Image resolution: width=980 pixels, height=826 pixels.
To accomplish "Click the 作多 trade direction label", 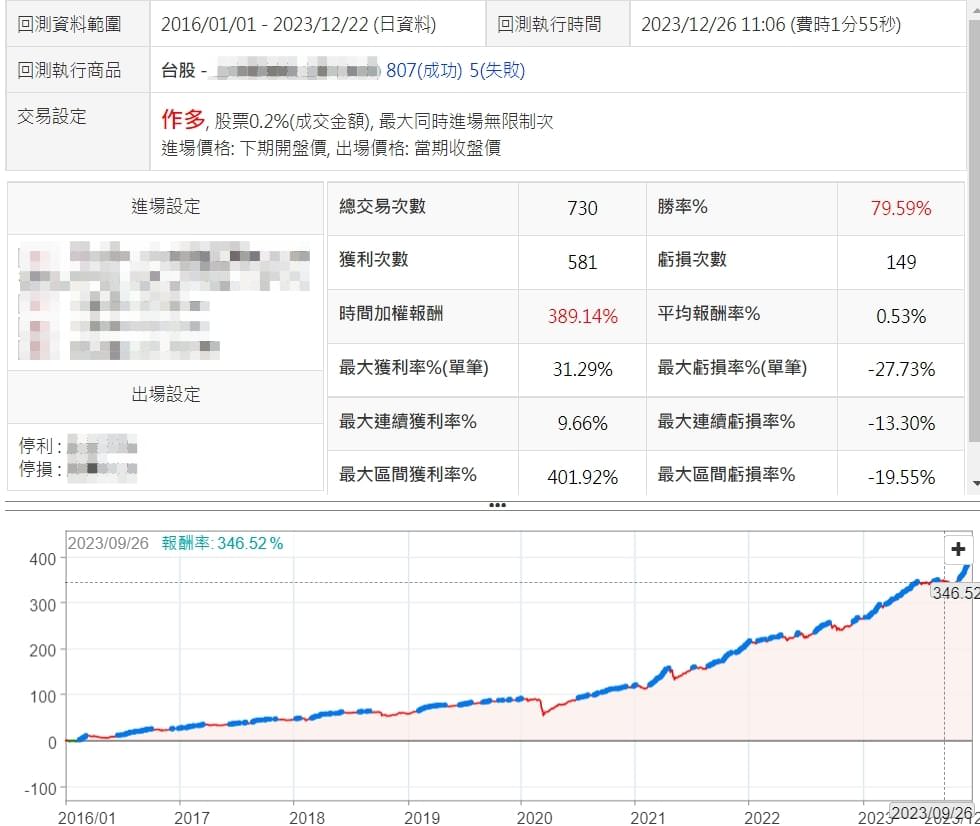I will [182, 120].
